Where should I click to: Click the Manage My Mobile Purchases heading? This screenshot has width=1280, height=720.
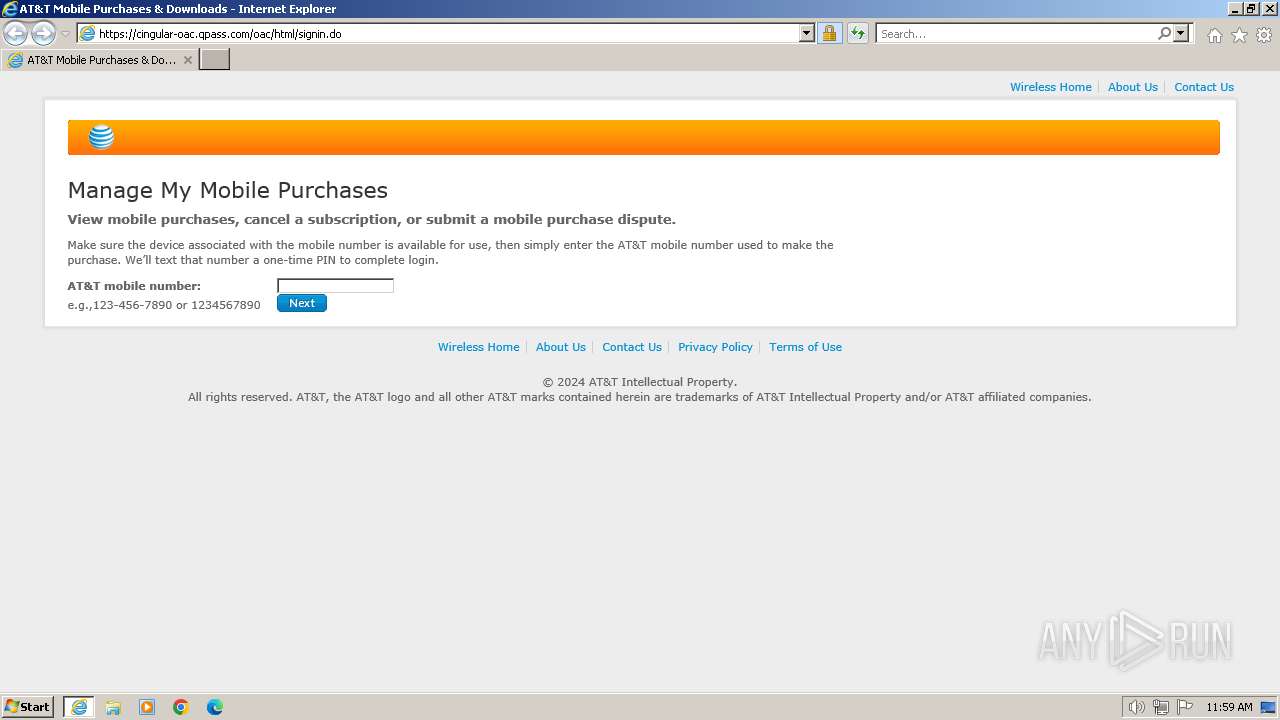(x=228, y=190)
